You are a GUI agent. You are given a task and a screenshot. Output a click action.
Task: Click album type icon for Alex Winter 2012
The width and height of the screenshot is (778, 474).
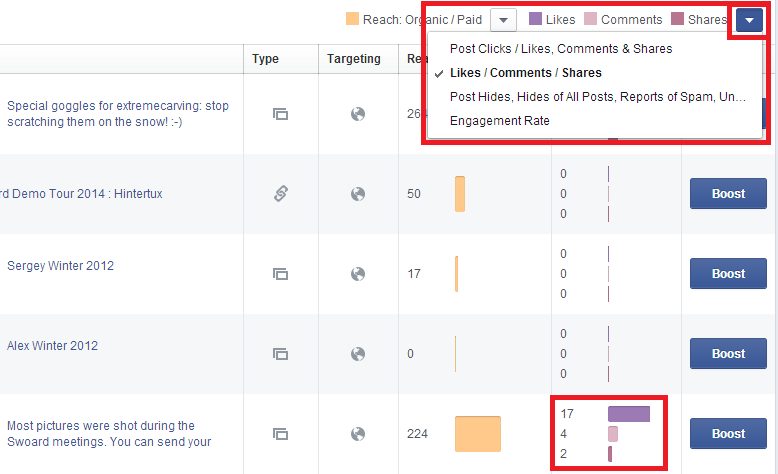(x=281, y=354)
